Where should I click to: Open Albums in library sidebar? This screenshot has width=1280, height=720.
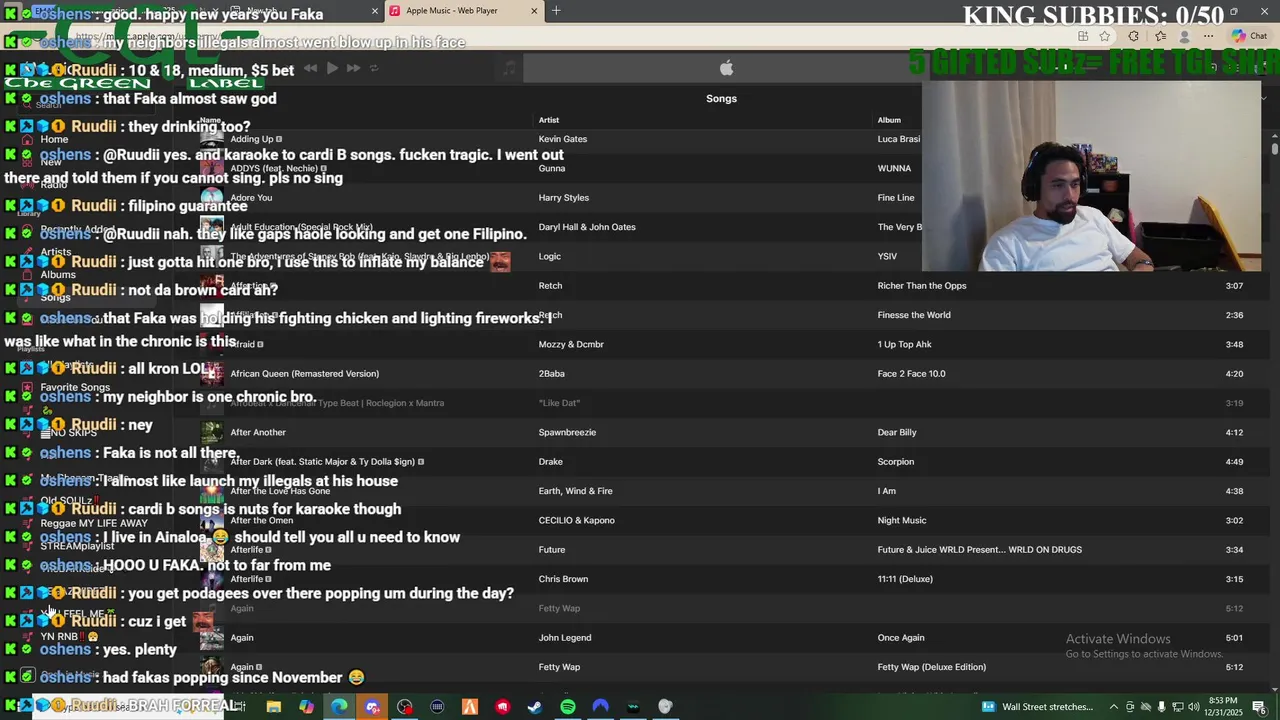click(58, 275)
